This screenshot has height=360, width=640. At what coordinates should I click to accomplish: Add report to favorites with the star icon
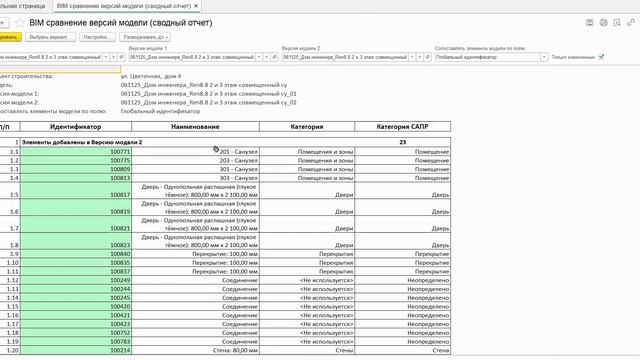tap(19, 23)
